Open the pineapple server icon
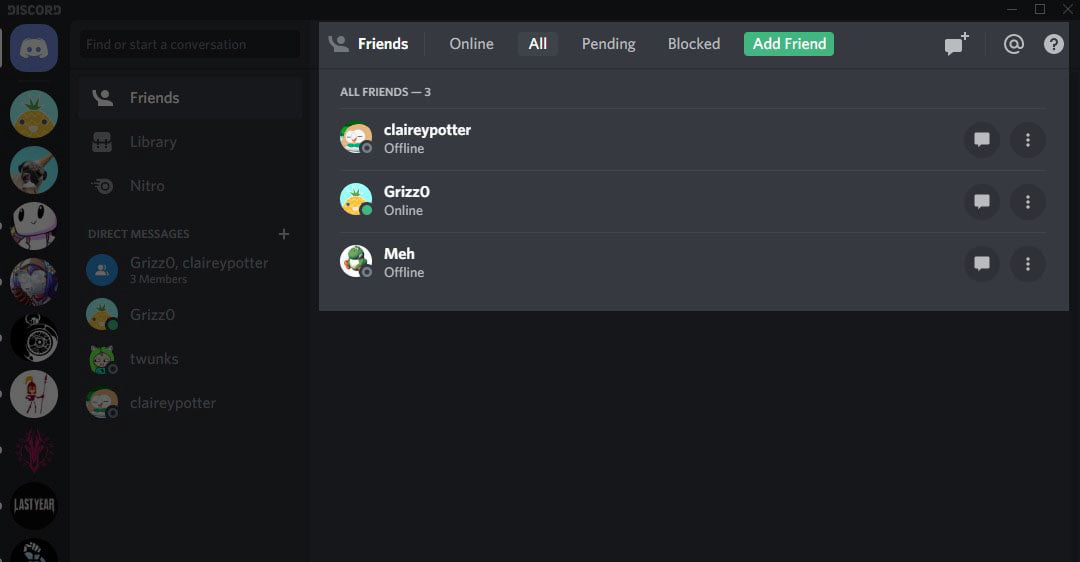 pos(34,114)
